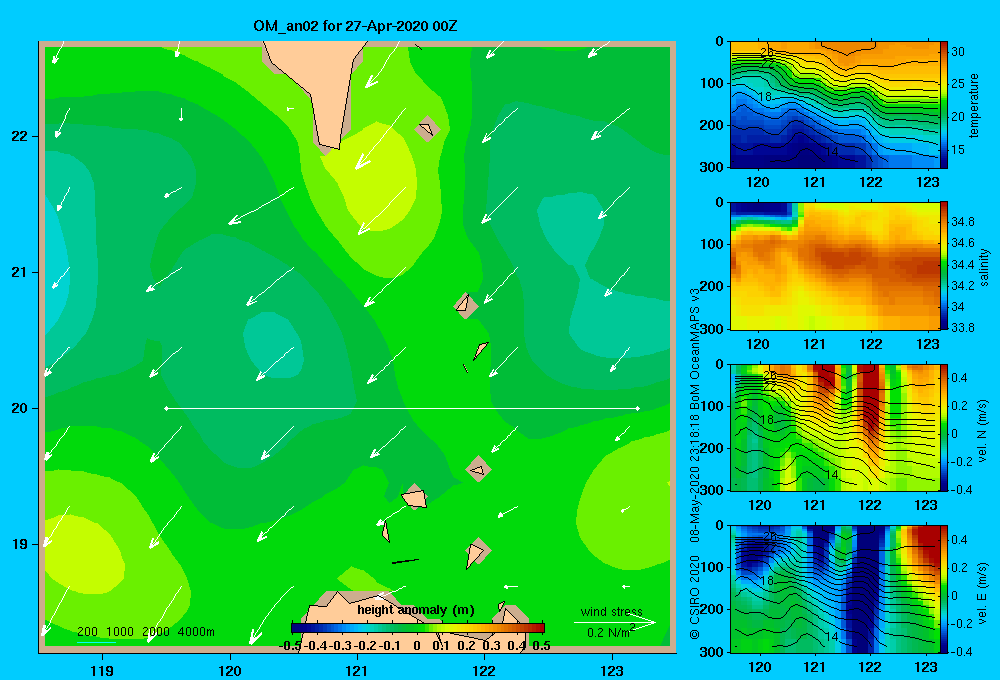
Task: Click the '33.8' tick on salinity scale
Action: tap(963, 327)
